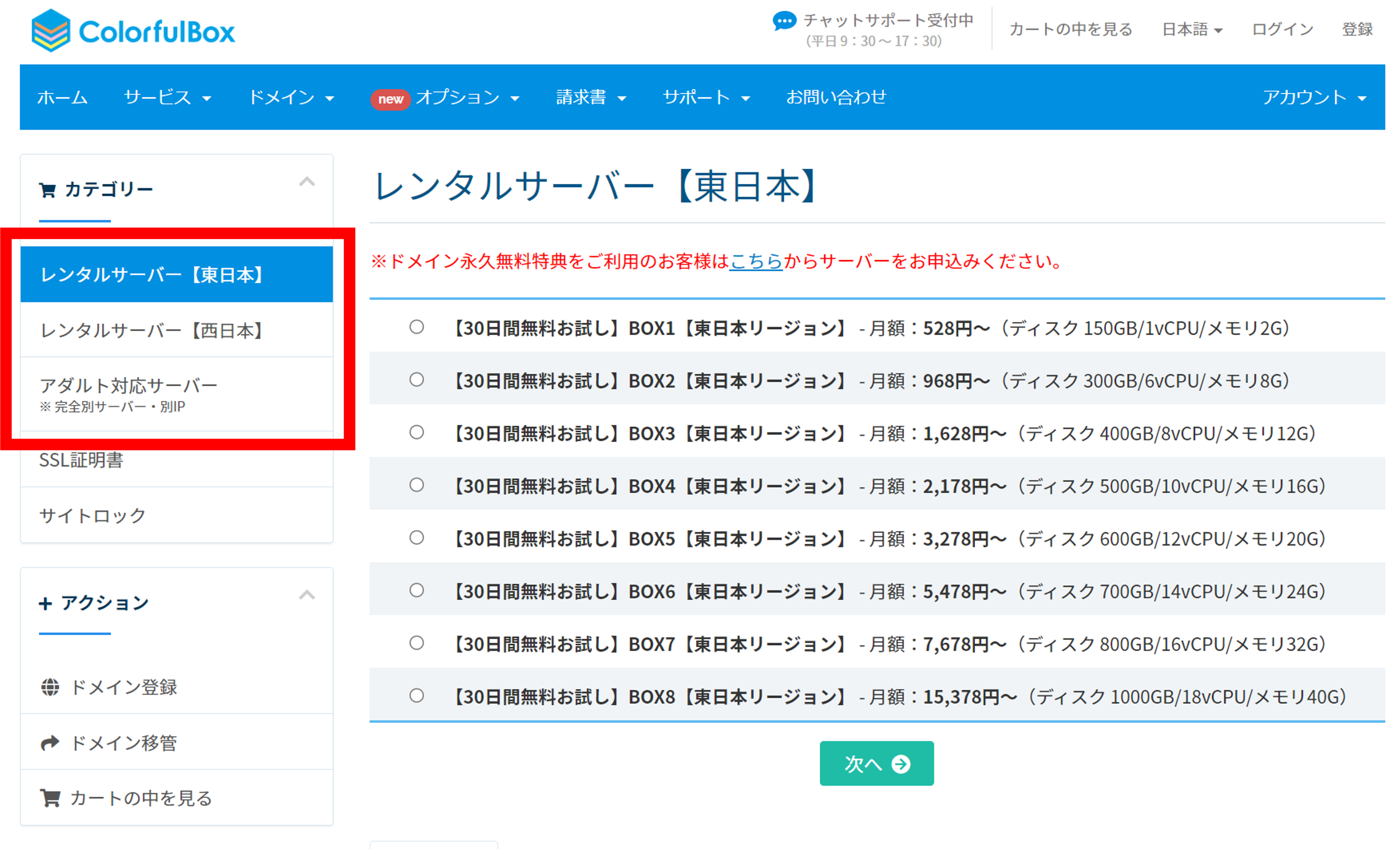Click the ログイン link
Image resolution: width=1400 pixels, height=849 pixels.
[x=1282, y=29]
